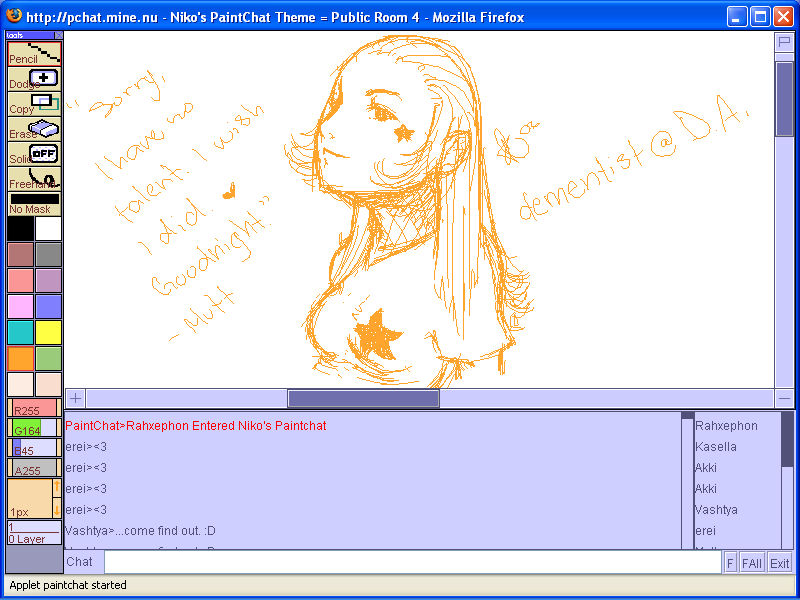
Task: Click the canvas horizontal scrollbar thumb
Action: click(x=363, y=398)
